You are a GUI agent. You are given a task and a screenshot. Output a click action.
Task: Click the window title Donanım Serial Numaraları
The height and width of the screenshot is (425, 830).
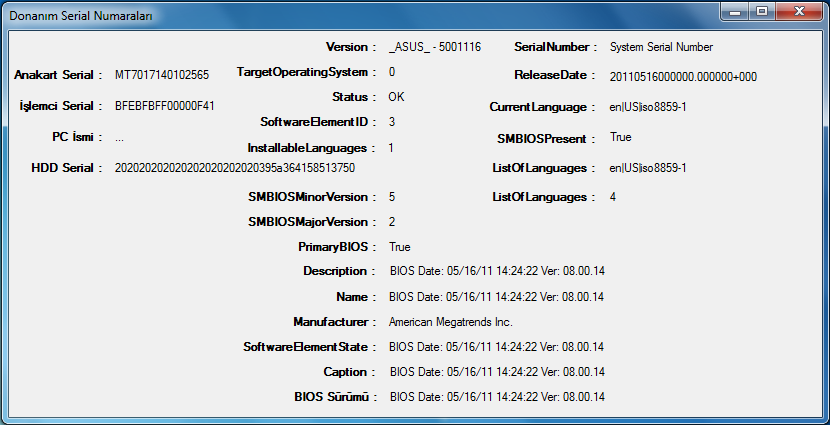pos(81,16)
